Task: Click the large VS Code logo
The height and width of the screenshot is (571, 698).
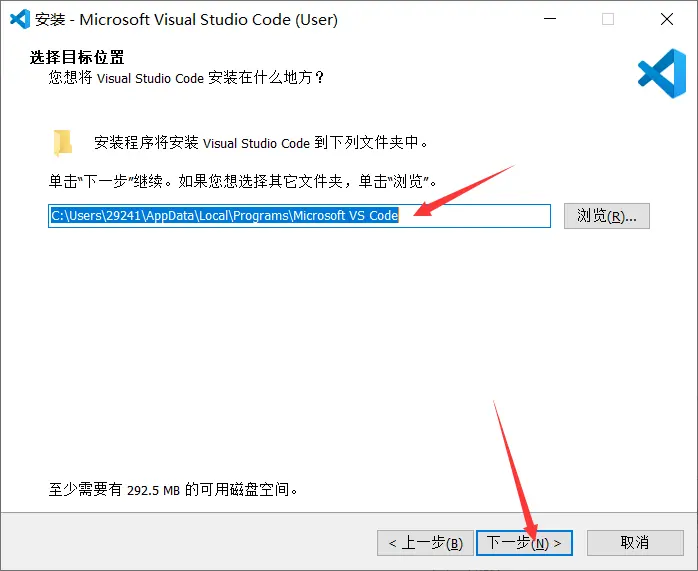Action: 661,73
